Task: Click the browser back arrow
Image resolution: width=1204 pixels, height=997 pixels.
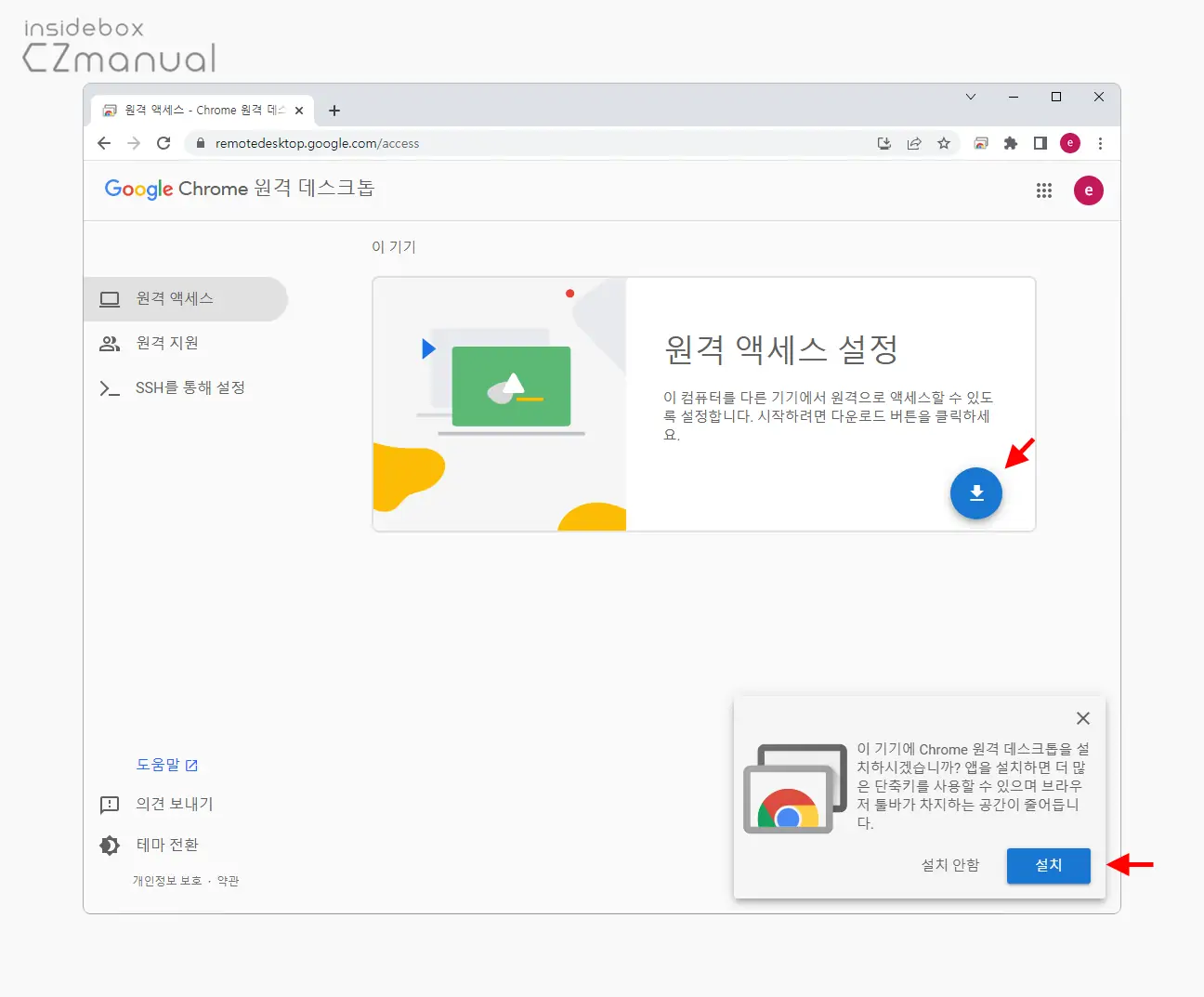Action: click(x=104, y=143)
